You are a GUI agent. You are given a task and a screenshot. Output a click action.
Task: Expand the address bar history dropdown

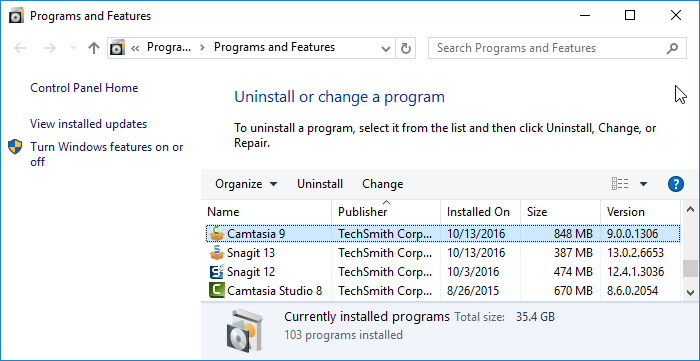pos(386,49)
